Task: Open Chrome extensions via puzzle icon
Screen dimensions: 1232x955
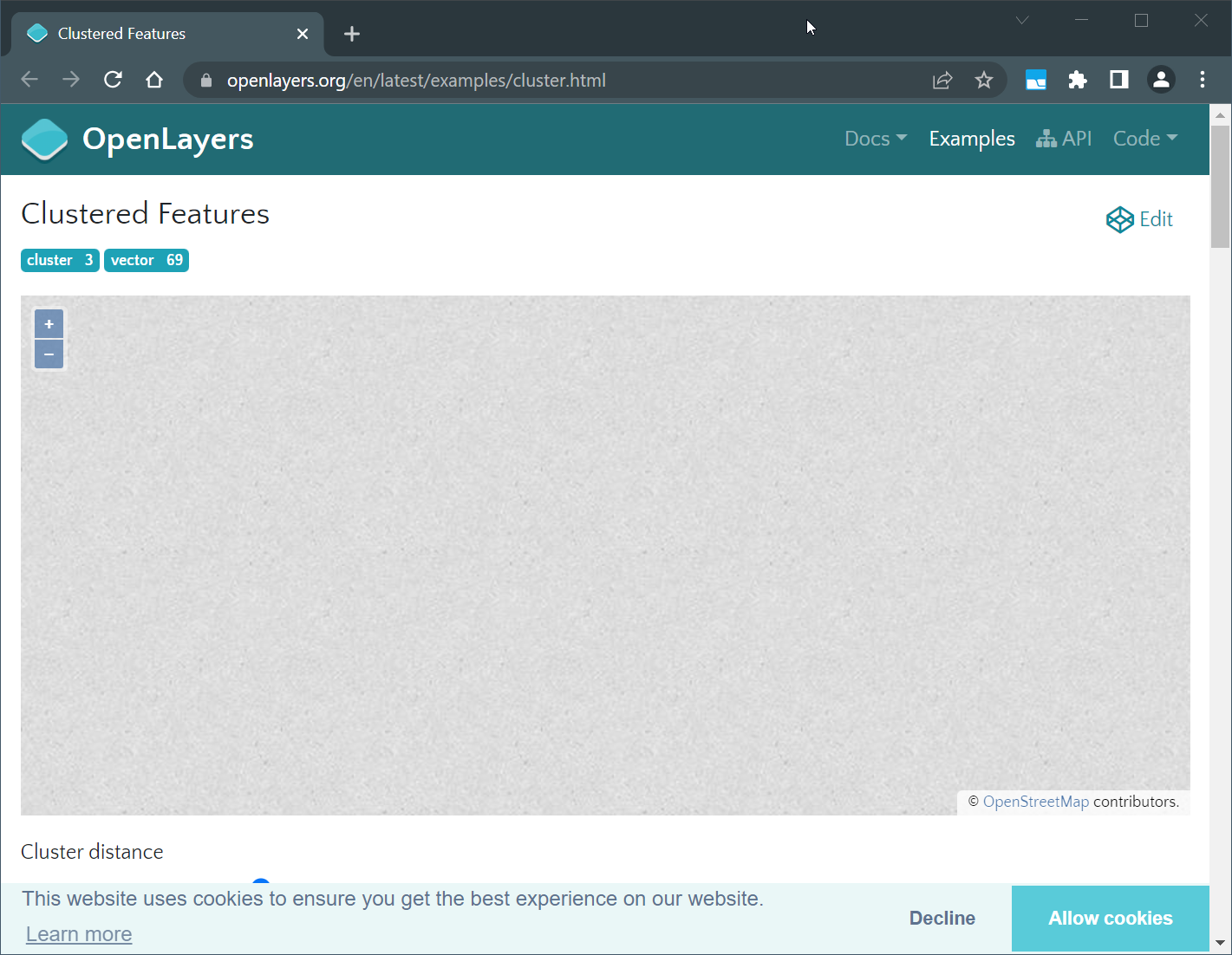Action: 1077,80
